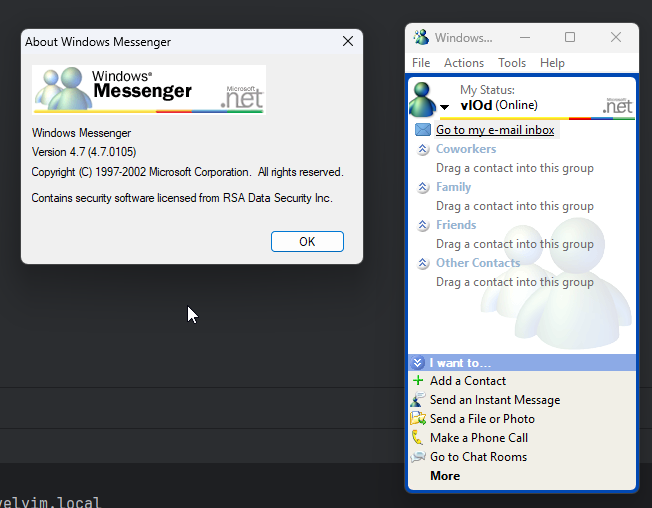Click the Send a File or Photo folder icon
The image size is (652, 508).
tap(418, 418)
